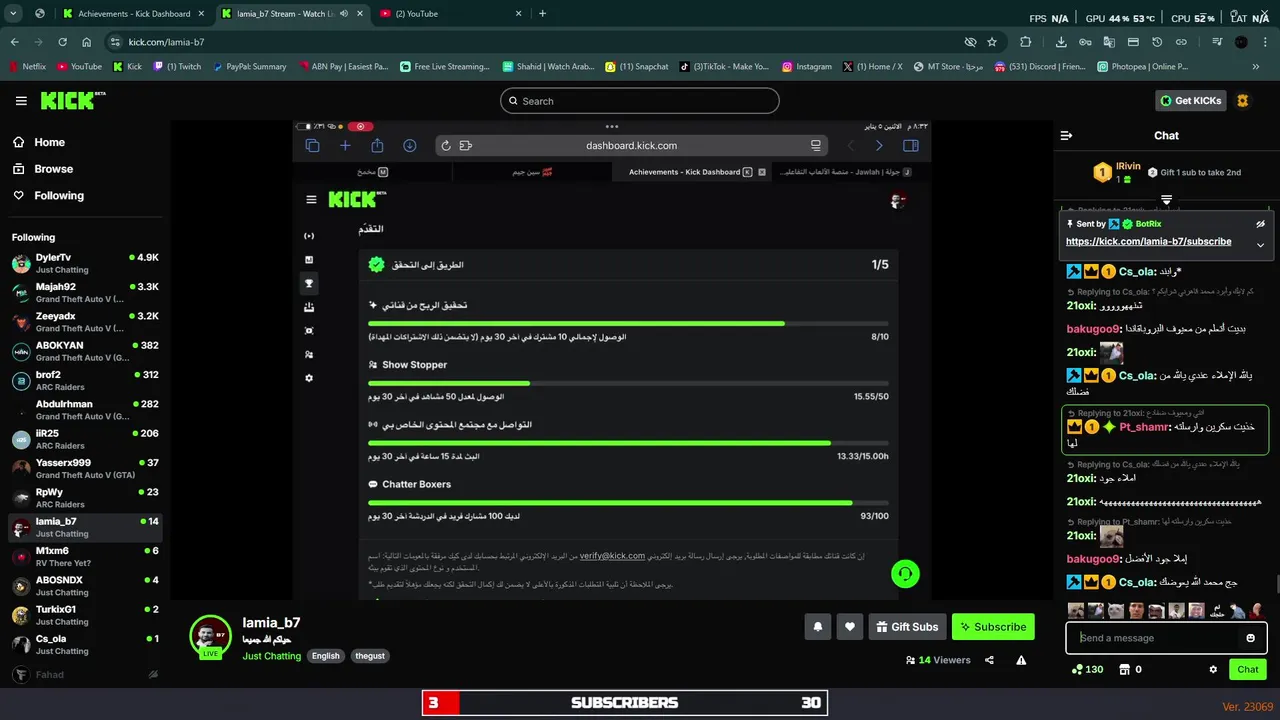Click the green Chat send button
This screenshot has height=720, width=1280.
point(1248,669)
